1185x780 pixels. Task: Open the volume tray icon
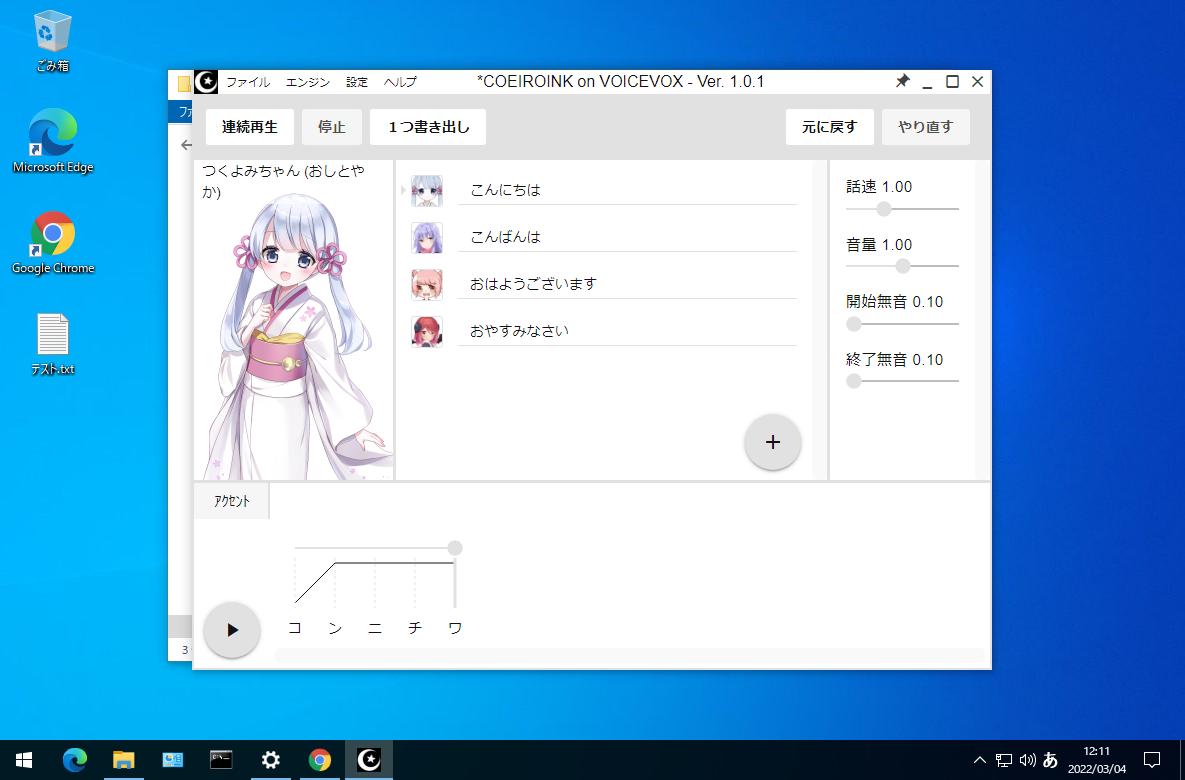(1027, 760)
